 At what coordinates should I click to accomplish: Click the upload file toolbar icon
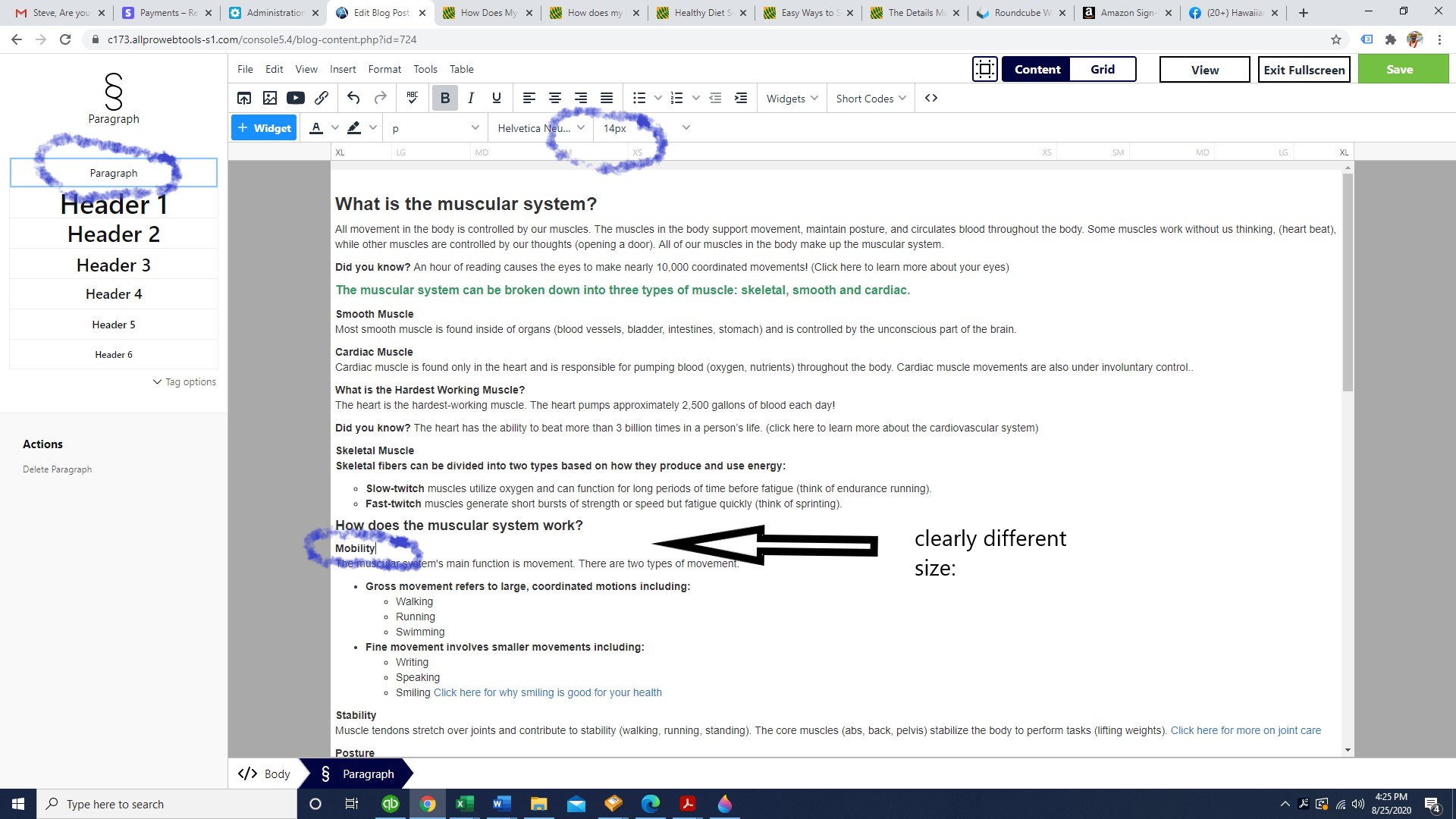pyautogui.click(x=244, y=98)
